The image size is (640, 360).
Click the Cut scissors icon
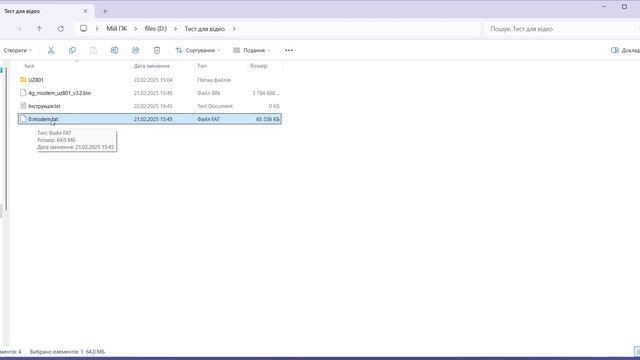click(x=51, y=50)
